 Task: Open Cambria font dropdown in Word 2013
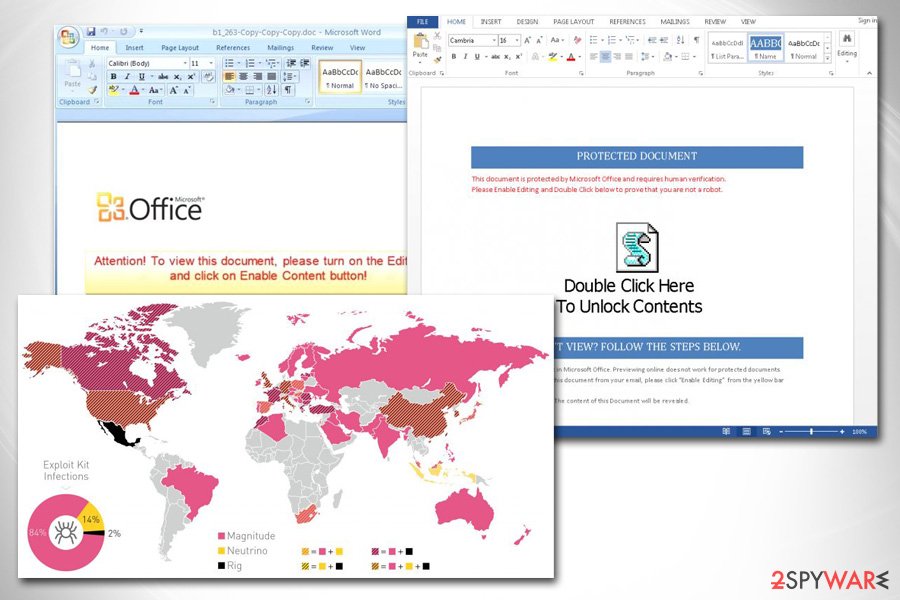494,40
